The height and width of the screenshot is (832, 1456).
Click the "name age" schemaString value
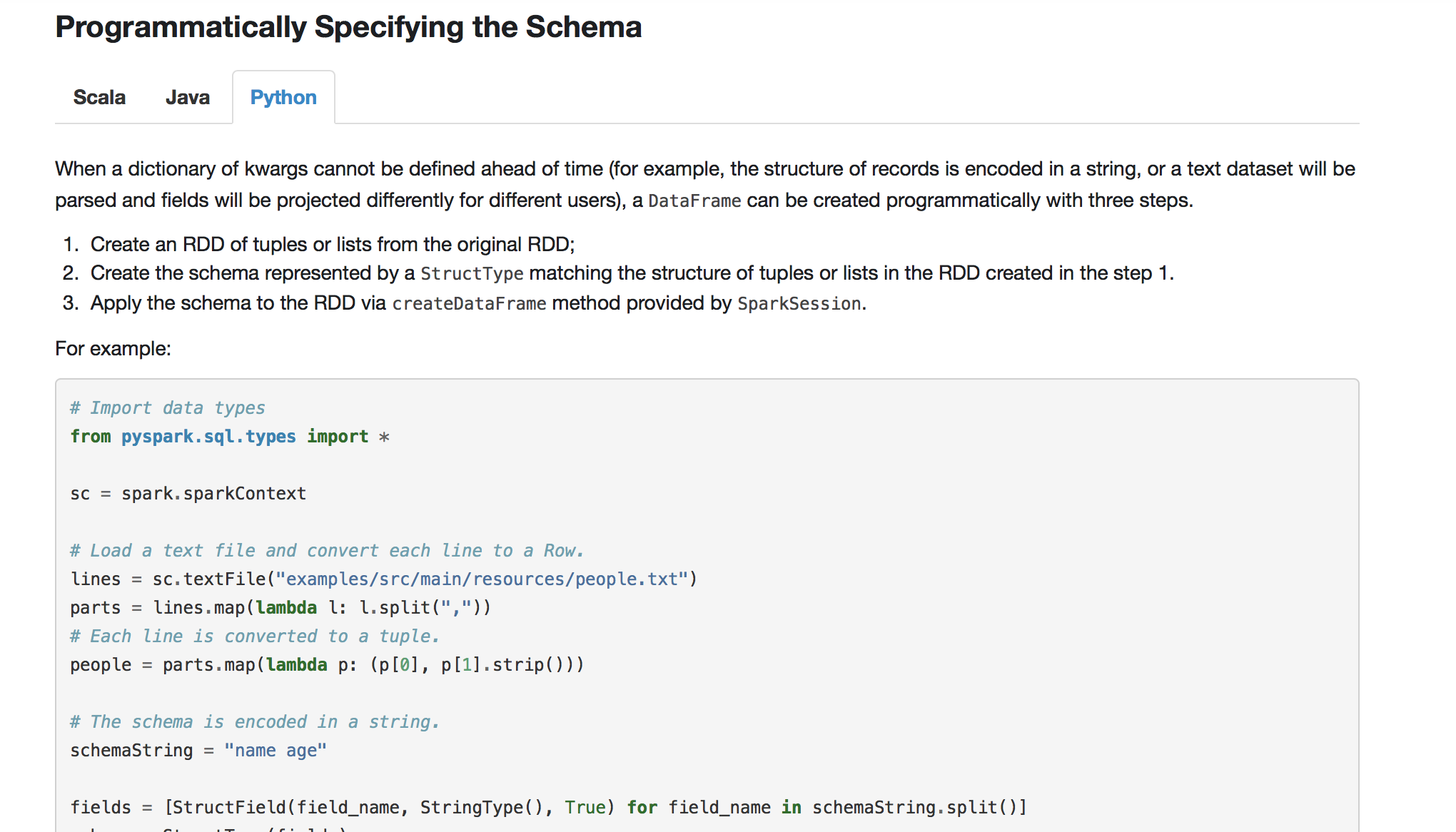275,751
